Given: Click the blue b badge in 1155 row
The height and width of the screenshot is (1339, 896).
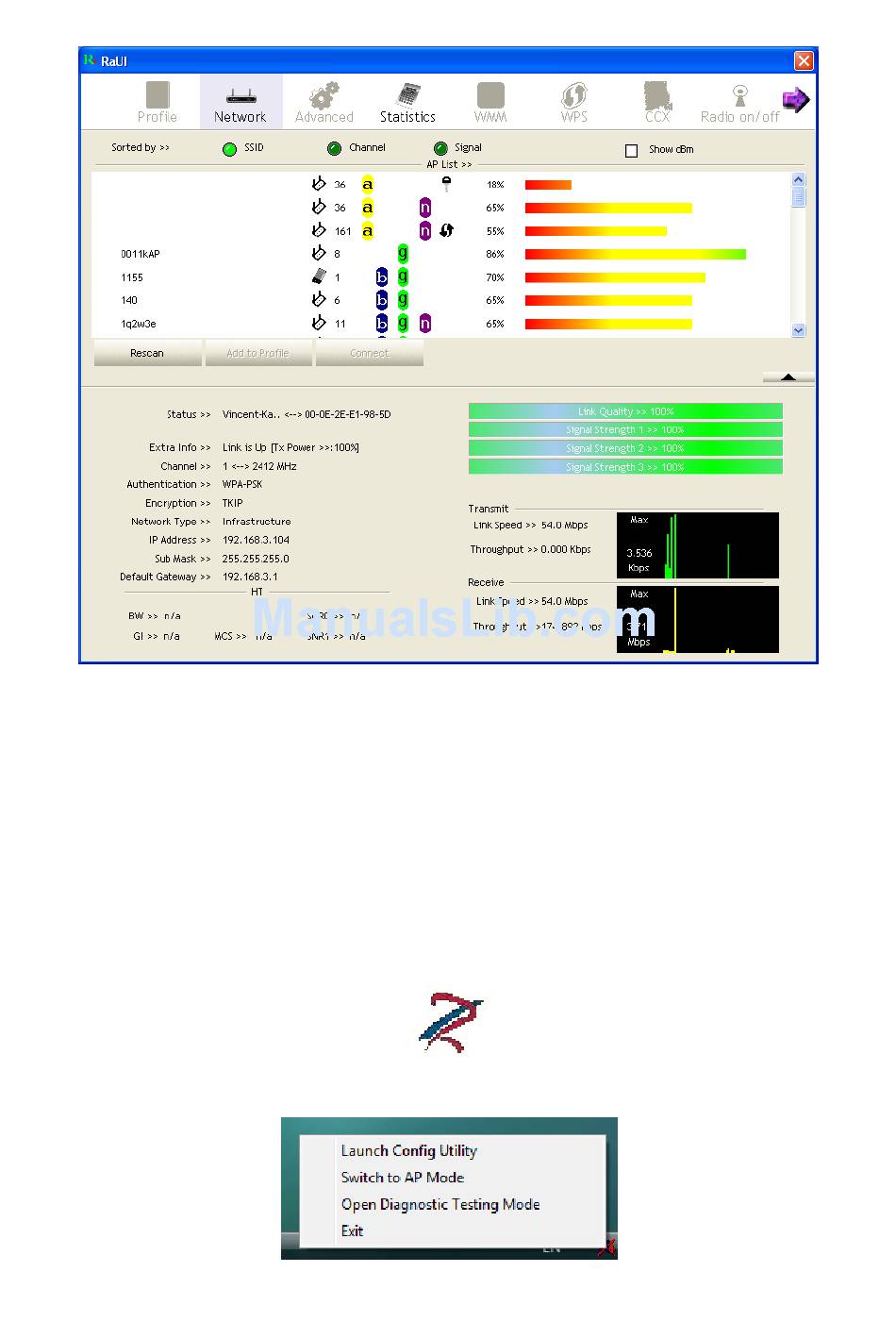Looking at the screenshot, I should click(382, 276).
